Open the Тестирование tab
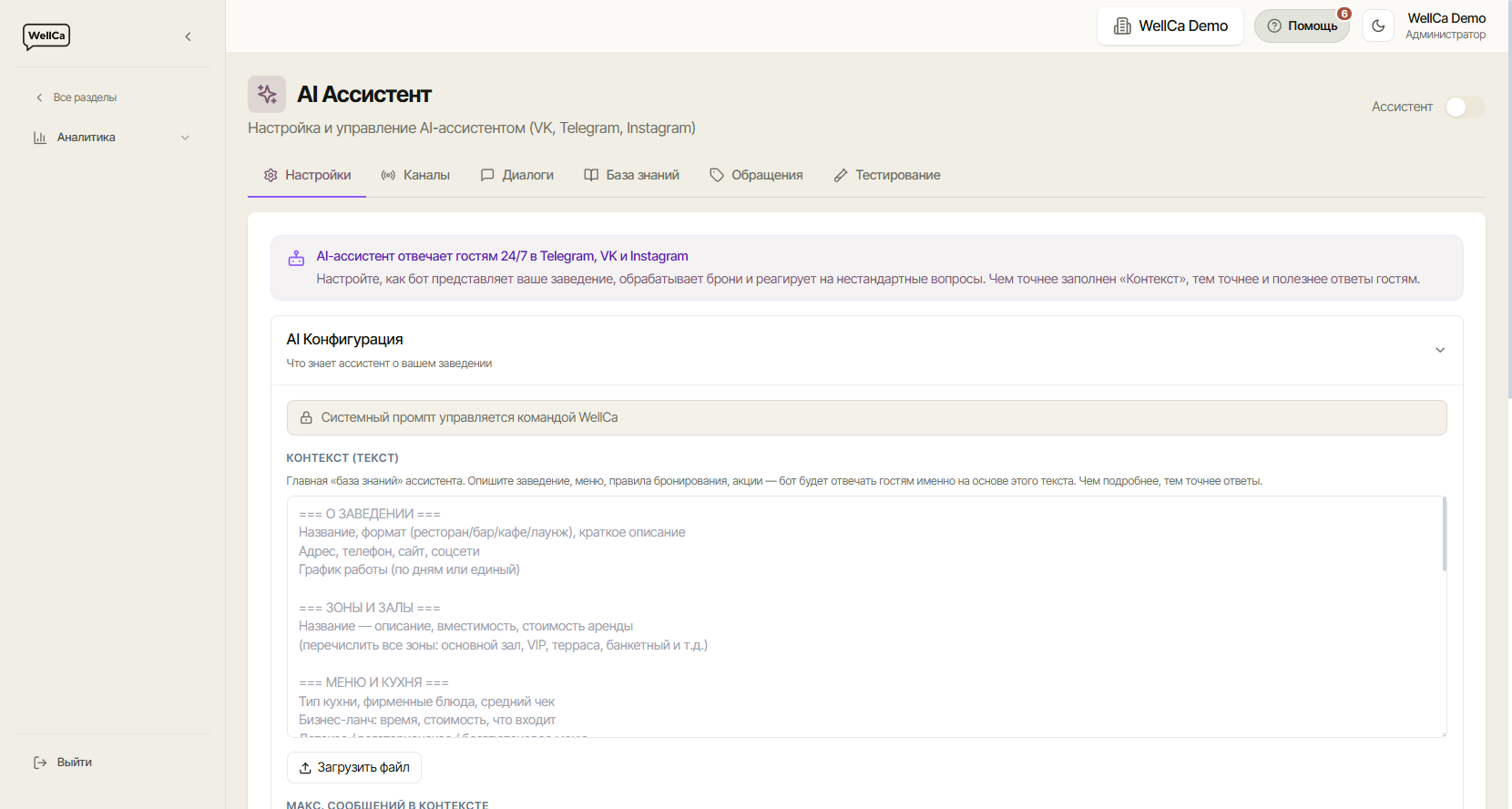Screen dimensions: 1512x809 click(x=888, y=175)
